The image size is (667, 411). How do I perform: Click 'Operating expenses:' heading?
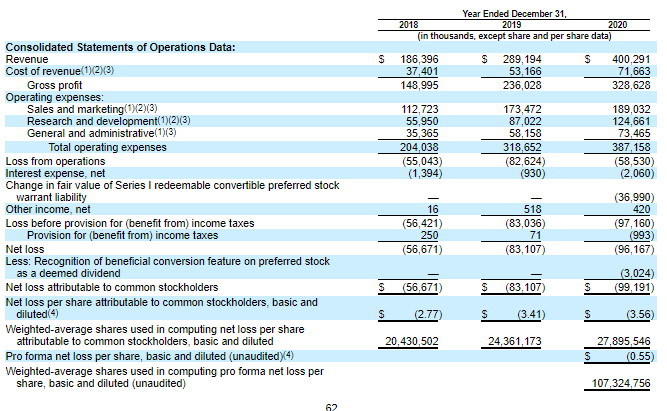pos(54,97)
